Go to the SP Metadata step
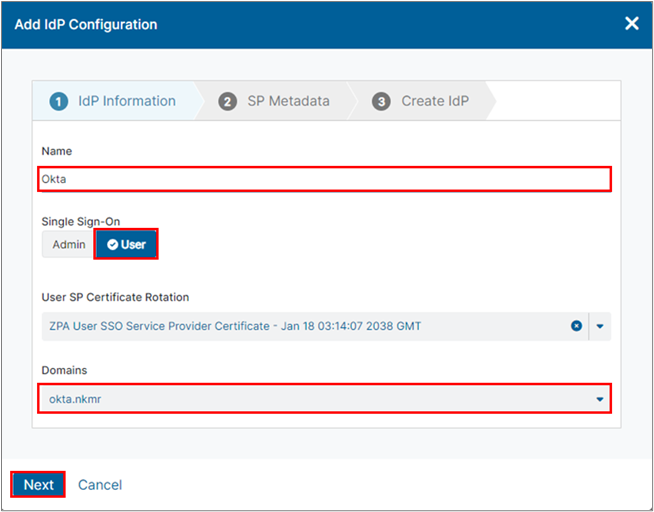 pyautogui.click(x=275, y=101)
